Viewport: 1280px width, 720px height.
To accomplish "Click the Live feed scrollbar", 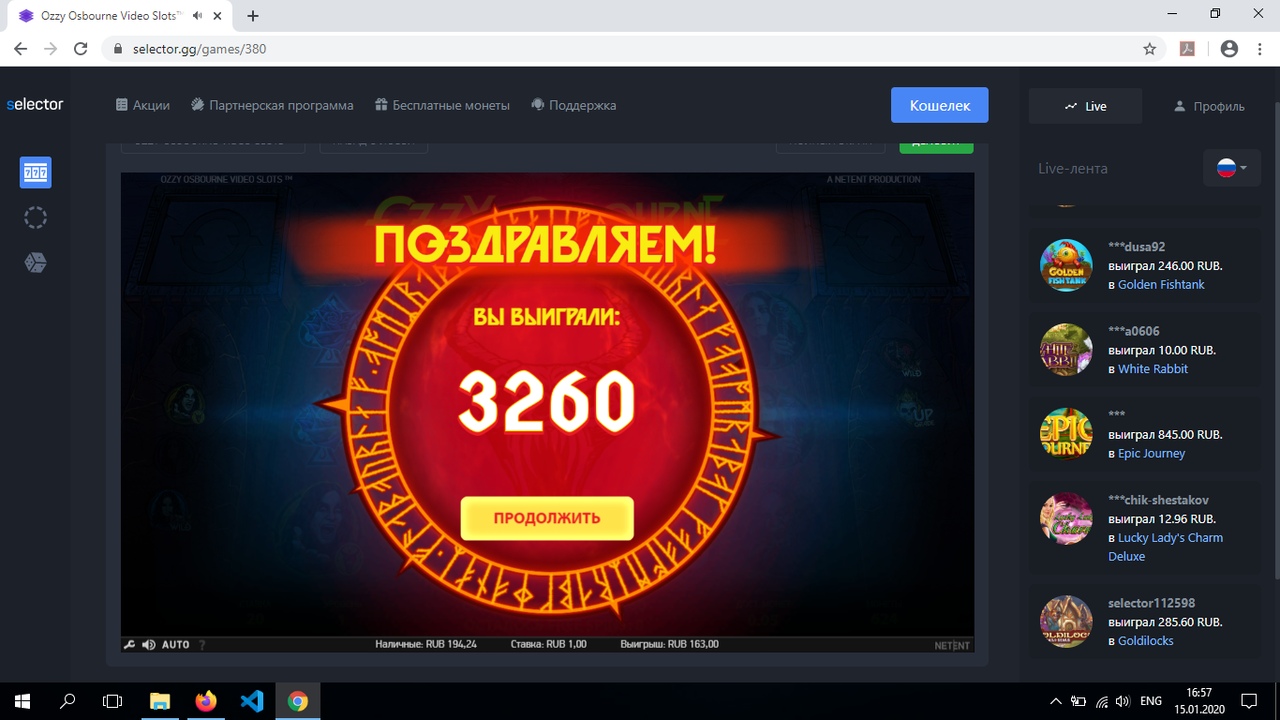I will [x=1275, y=340].
